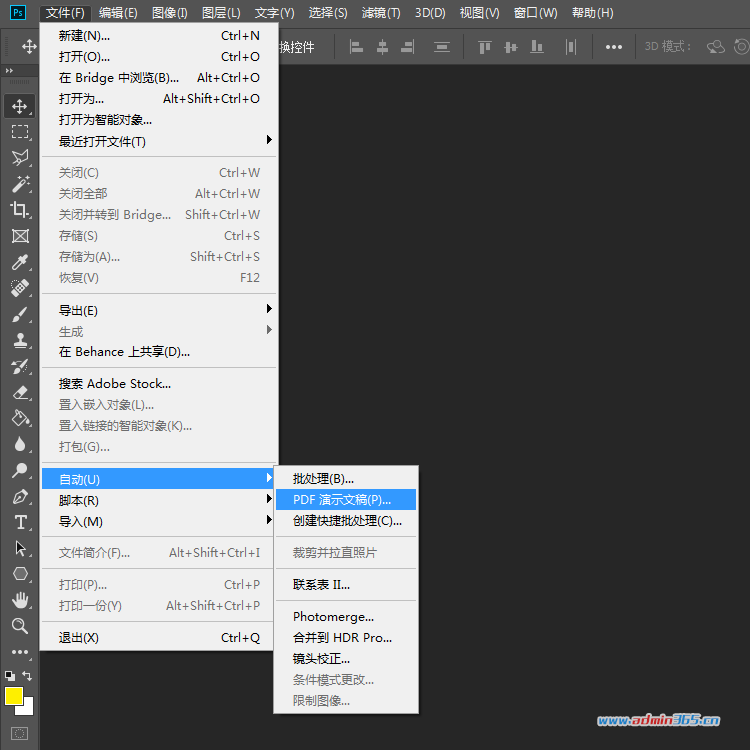Expand the 导出(E) submenu
The height and width of the screenshot is (750, 750).
(x=159, y=310)
